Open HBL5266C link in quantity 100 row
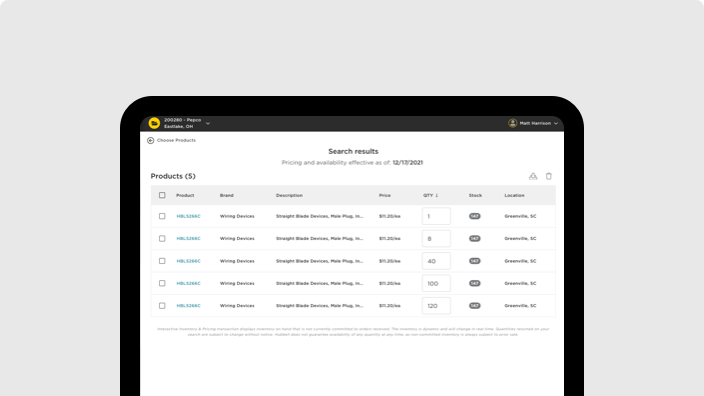Screen dimensions: 704x396 [189, 283]
